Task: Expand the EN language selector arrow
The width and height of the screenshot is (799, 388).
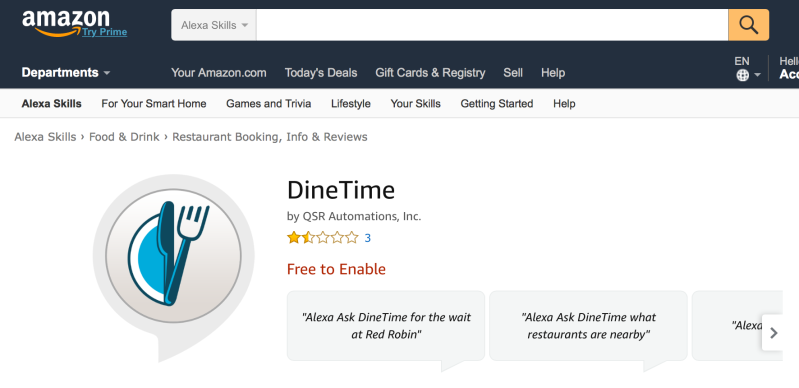Action: [x=757, y=75]
